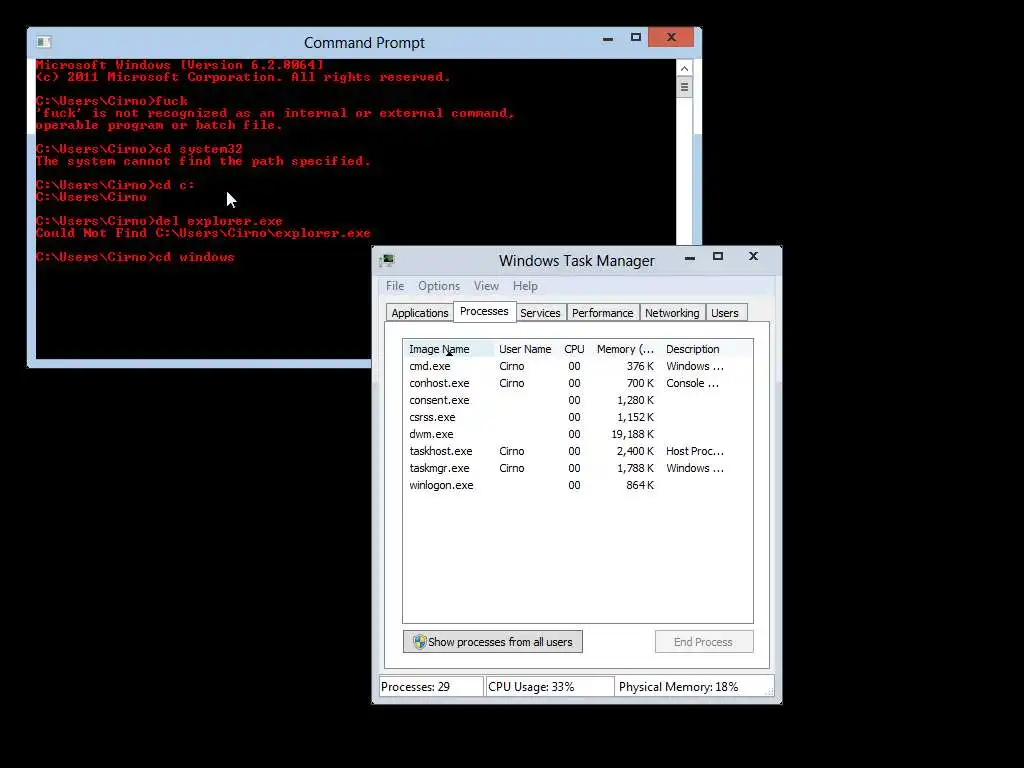Select the taskhost.exe process row
Image resolution: width=1024 pixels, height=768 pixels.
tap(577, 451)
